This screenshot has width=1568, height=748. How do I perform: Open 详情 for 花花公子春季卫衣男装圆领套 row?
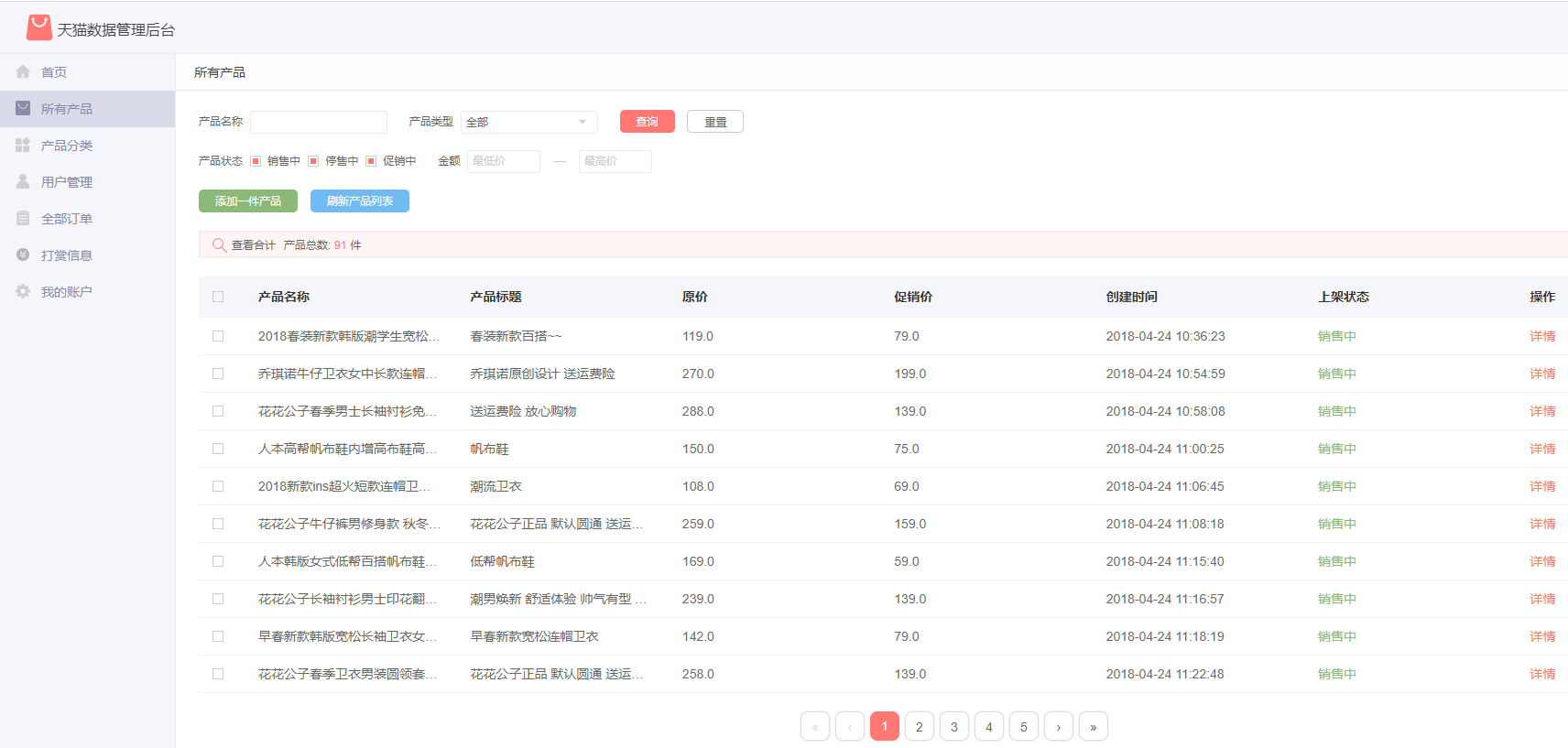click(x=1542, y=674)
